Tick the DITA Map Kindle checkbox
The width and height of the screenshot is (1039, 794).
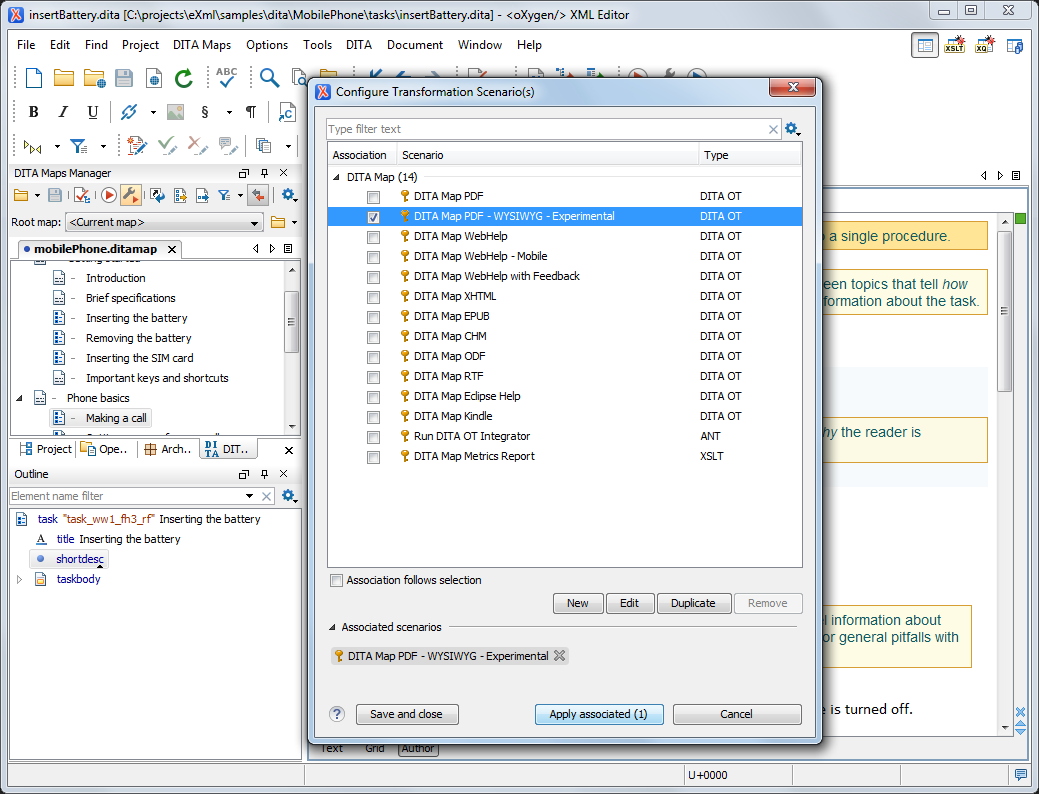point(374,417)
